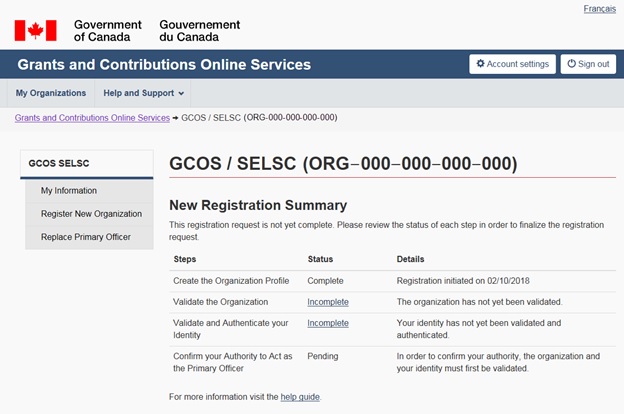Select Replace Primary Officer in sidebar
This screenshot has height=414, width=624.
click(88, 237)
